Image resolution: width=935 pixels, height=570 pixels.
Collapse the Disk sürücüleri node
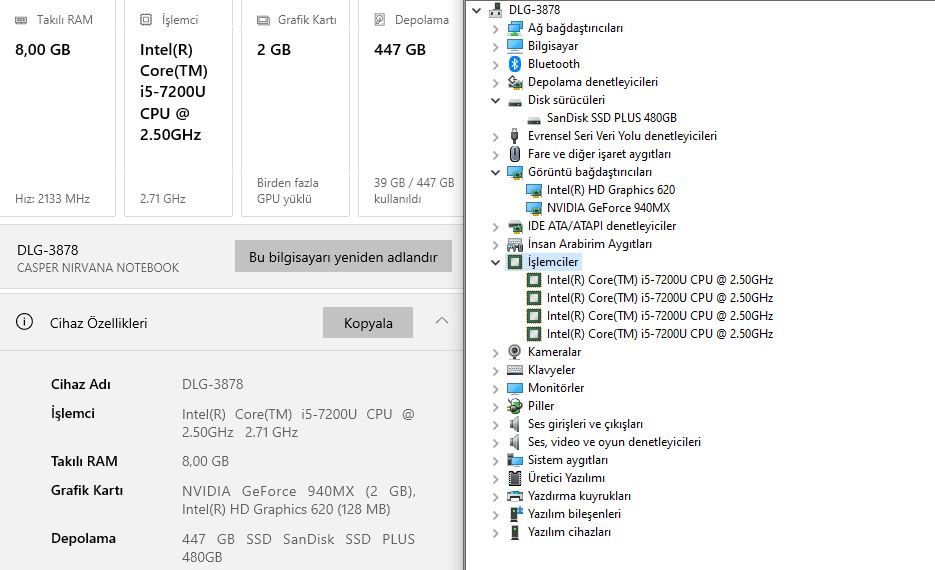point(496,100)
